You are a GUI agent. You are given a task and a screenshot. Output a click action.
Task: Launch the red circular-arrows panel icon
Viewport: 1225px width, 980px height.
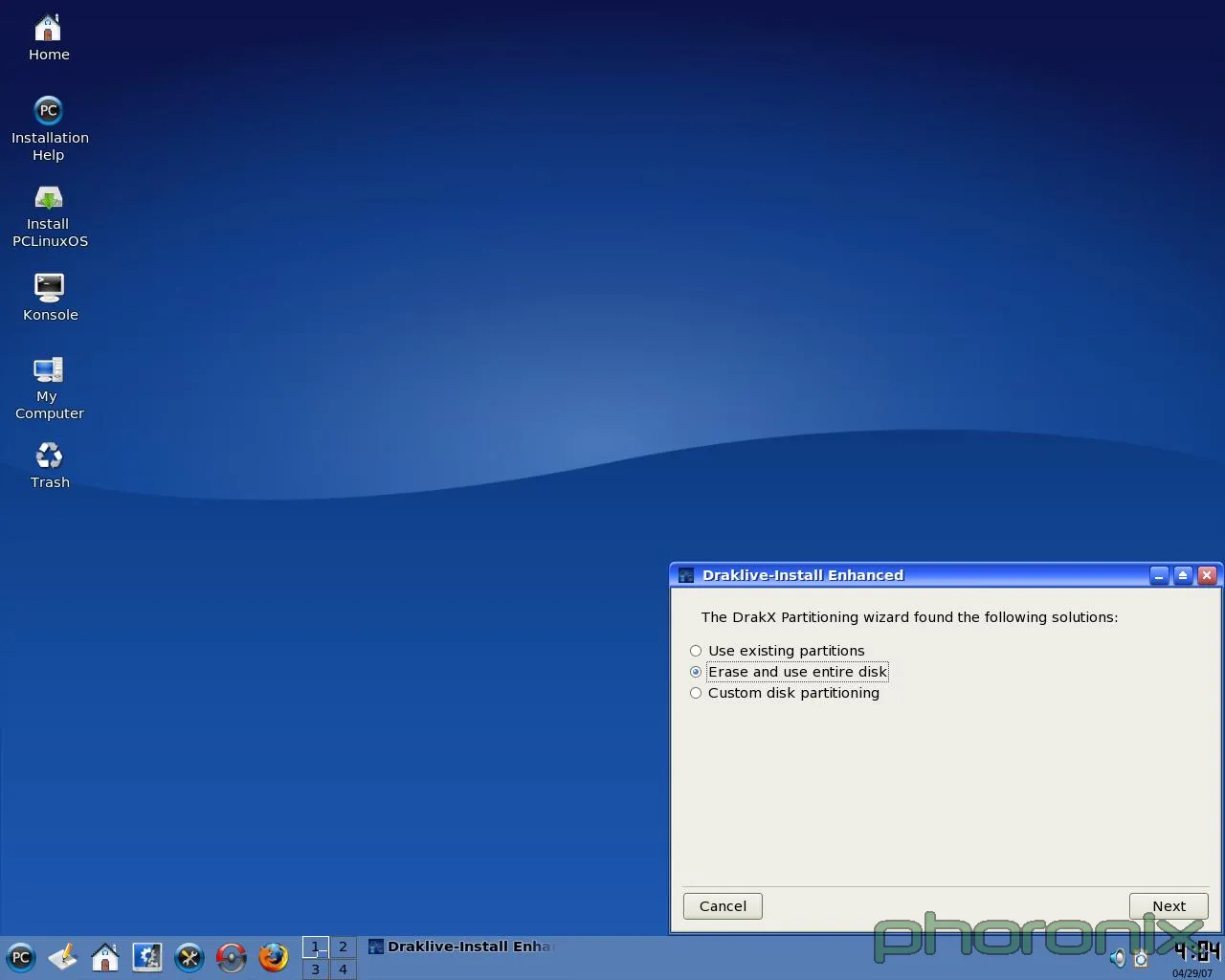coord(232,957)
